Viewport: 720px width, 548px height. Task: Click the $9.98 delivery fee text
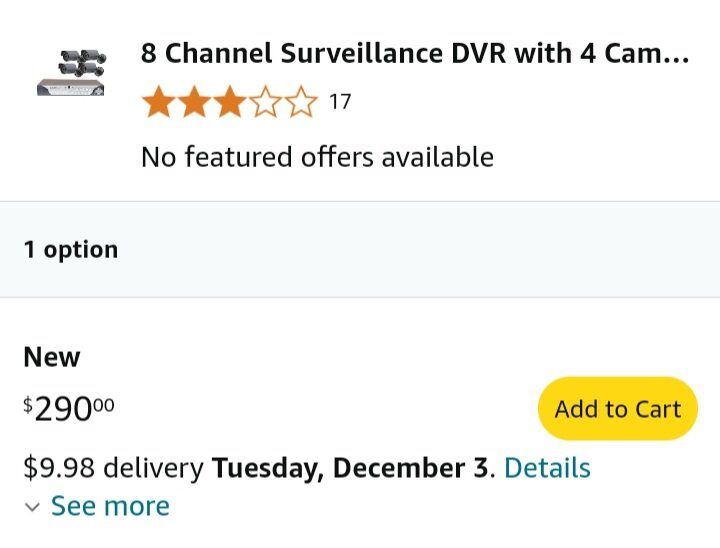click(x=113, y=468)
